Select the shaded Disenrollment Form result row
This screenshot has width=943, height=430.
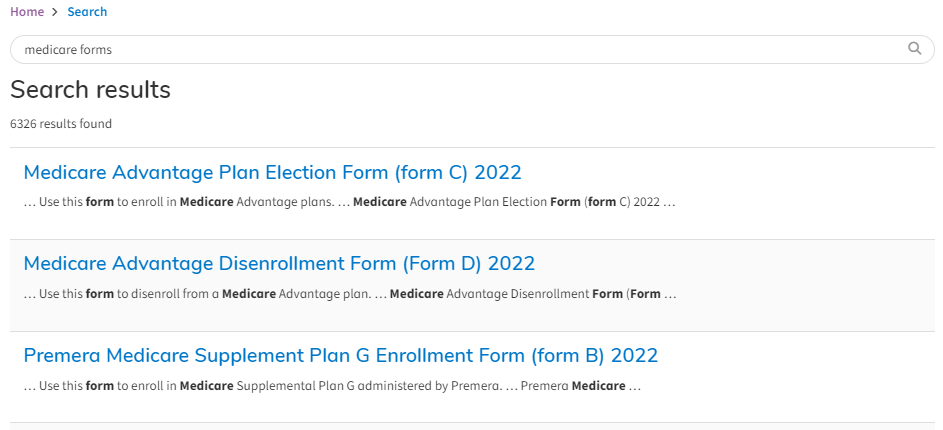point(472,286)
